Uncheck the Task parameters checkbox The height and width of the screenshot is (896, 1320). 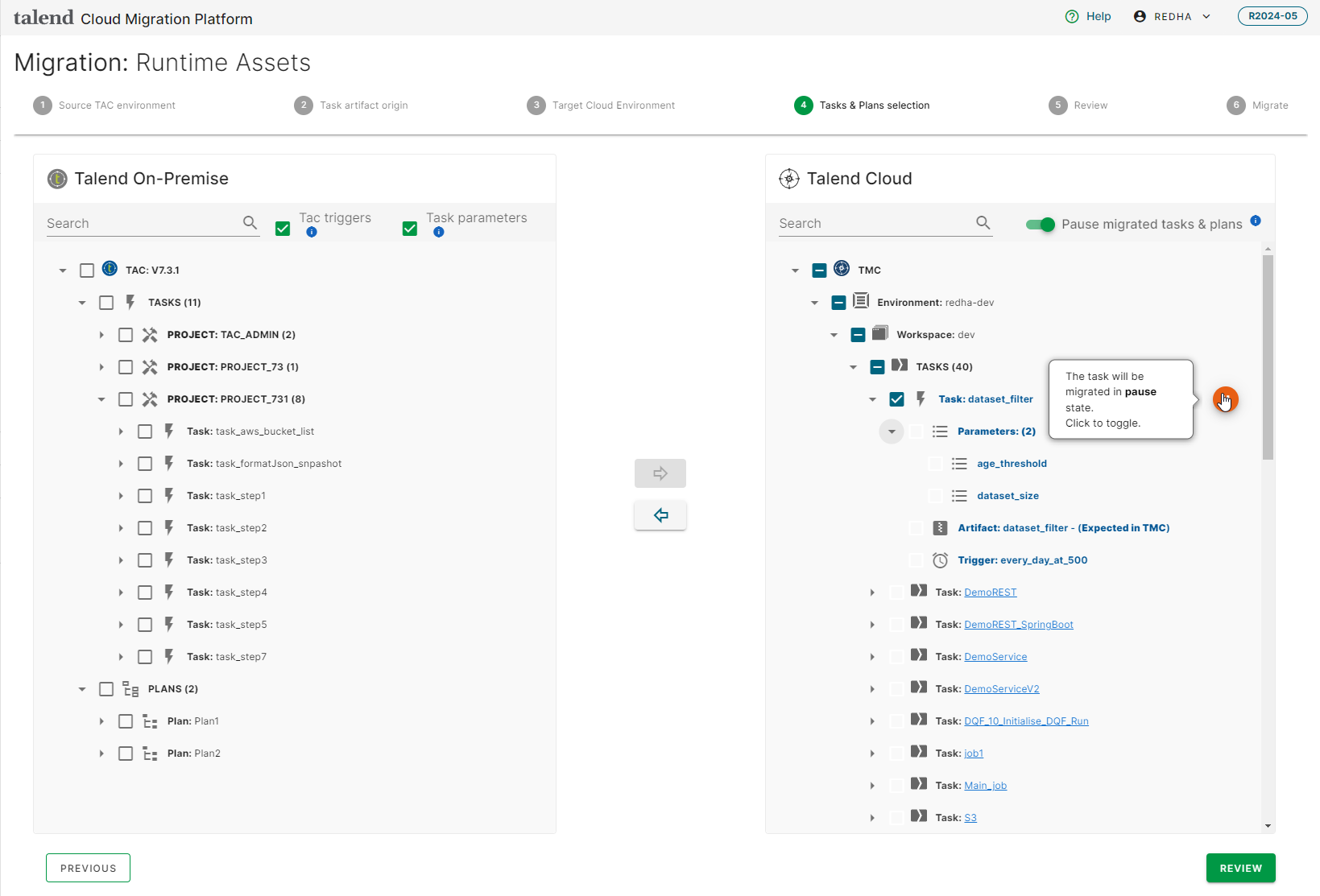pyautogui.click(x=410, y=229)
